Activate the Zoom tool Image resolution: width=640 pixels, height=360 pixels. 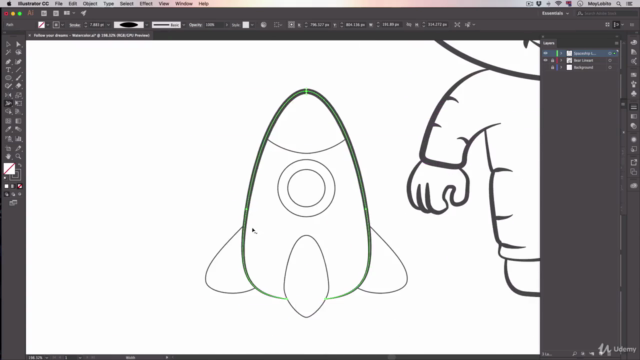[18, 156]
